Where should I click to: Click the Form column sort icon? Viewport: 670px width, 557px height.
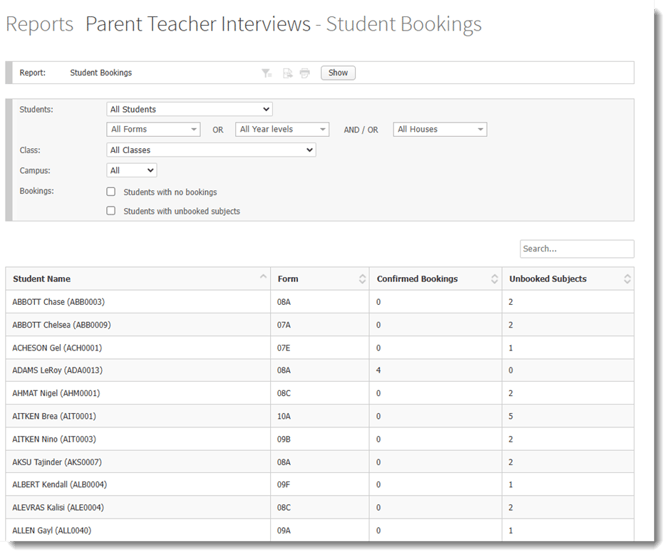point(362,279)
